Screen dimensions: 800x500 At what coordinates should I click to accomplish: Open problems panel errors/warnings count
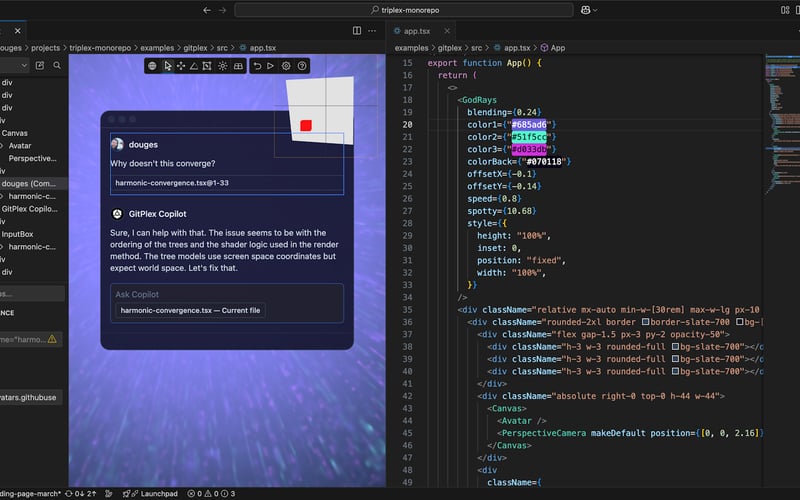pos(211,493)
